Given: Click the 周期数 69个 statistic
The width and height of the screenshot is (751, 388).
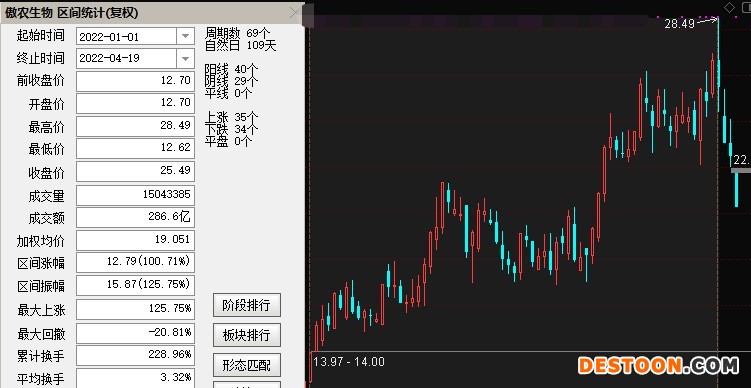Looking at the screenshot, I should coord(238,33).
